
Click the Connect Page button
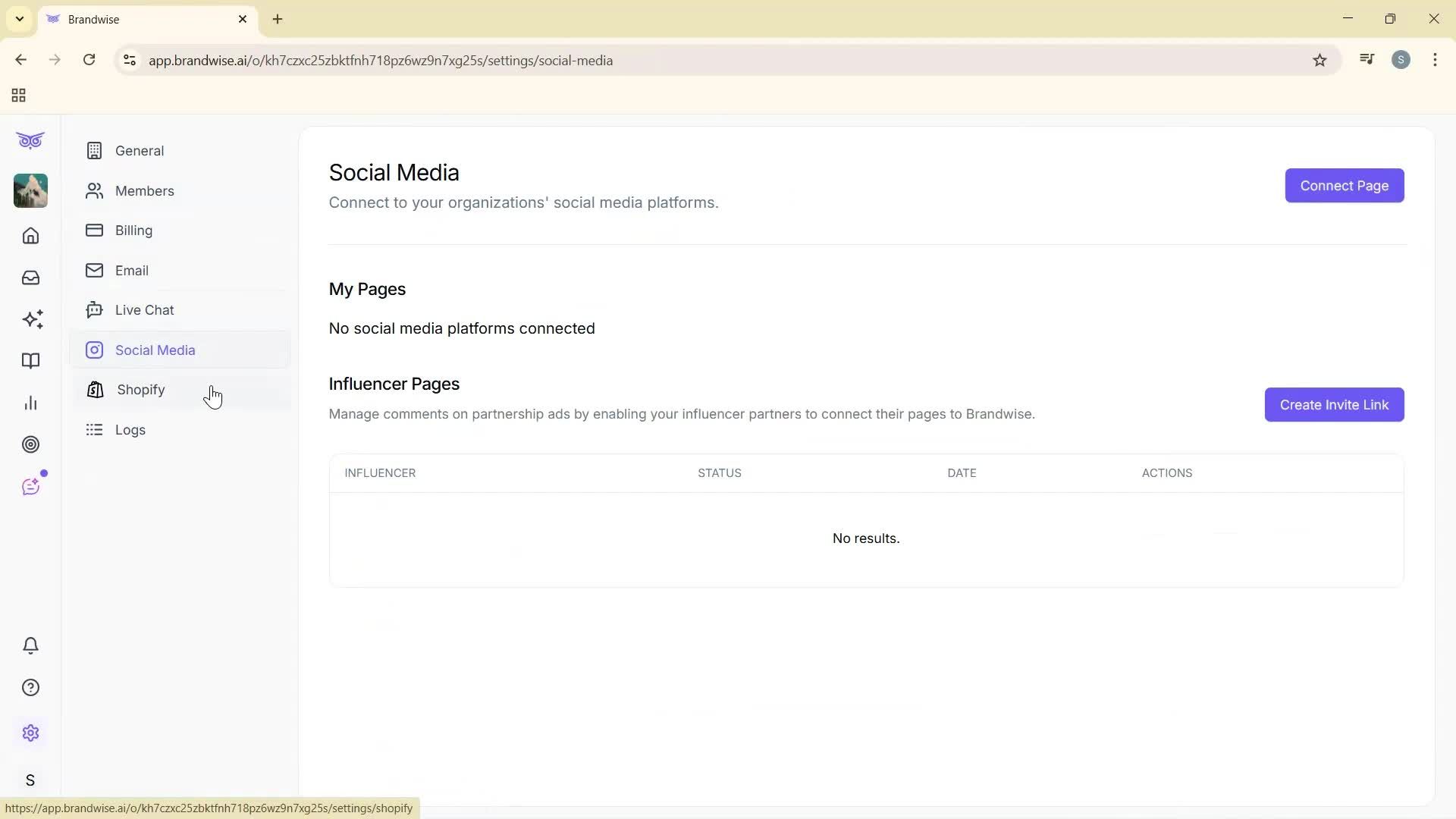[x=1344, y=185]
